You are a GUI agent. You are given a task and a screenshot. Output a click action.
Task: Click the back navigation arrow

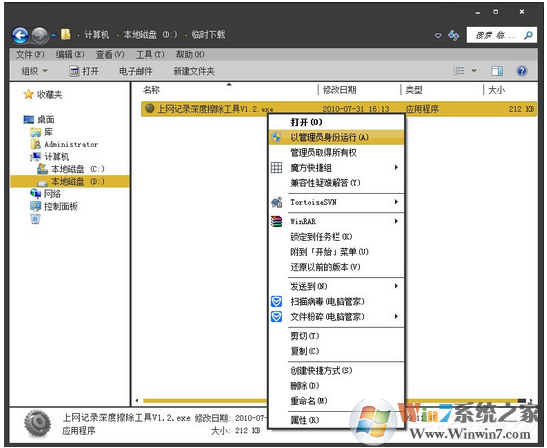click(x=20, y=35)
